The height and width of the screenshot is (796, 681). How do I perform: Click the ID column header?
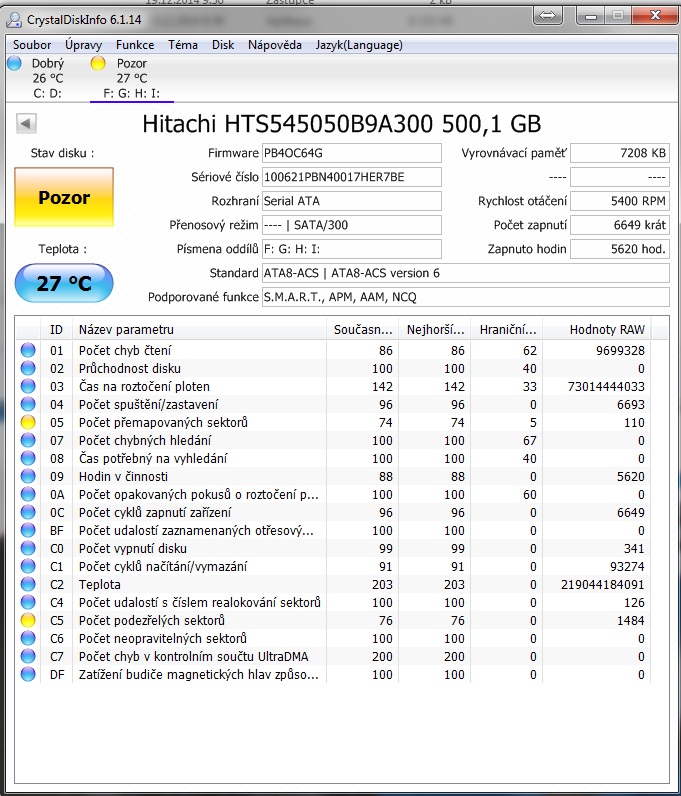click(x=56, y=329)
